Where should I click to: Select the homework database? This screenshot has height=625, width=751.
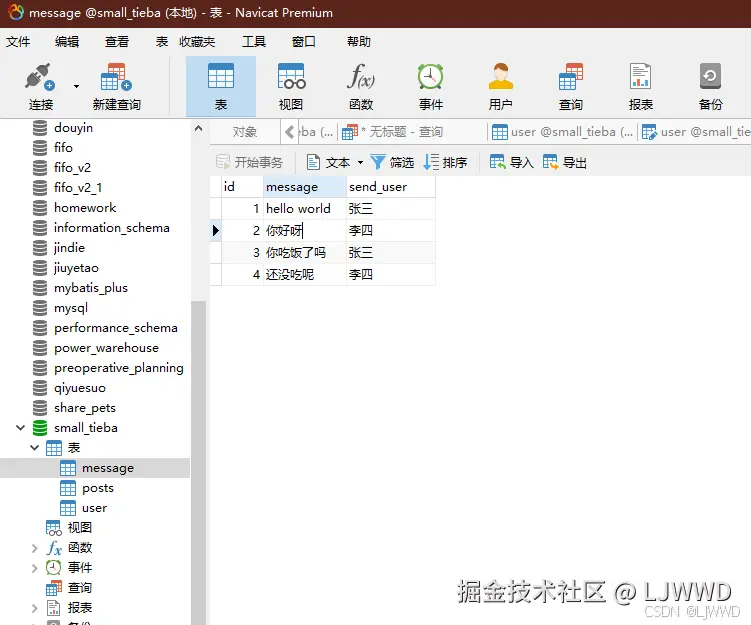(85, 208)
